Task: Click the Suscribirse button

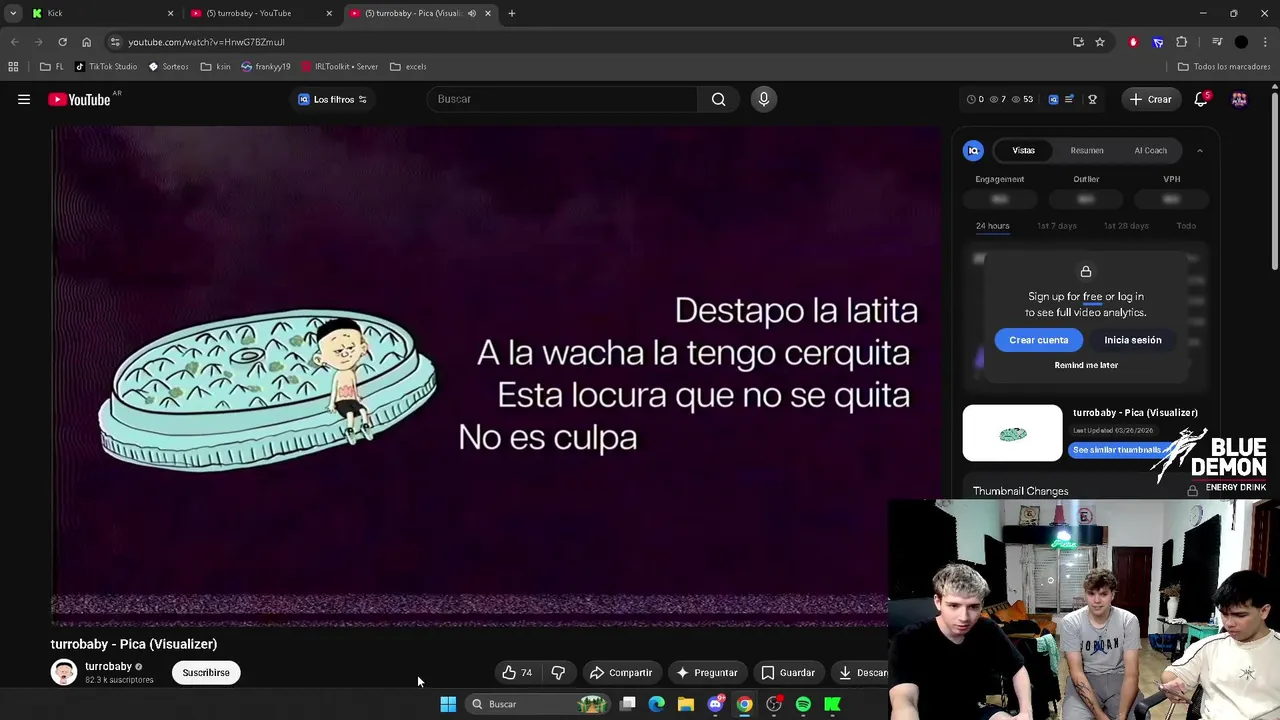Action: pyautogui.click(x=206, y=673)
